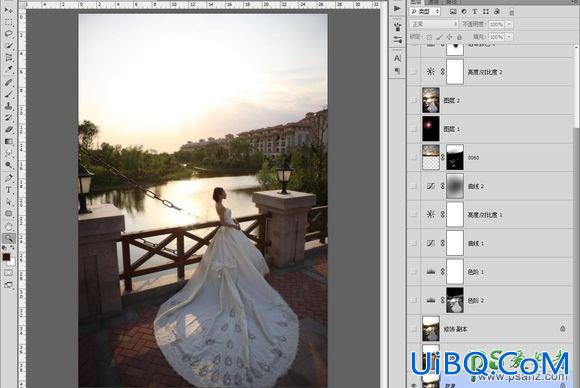Viewport: 580px width, 388px height.
Task: Select the Horizontal Type tool
Action: 8,190
